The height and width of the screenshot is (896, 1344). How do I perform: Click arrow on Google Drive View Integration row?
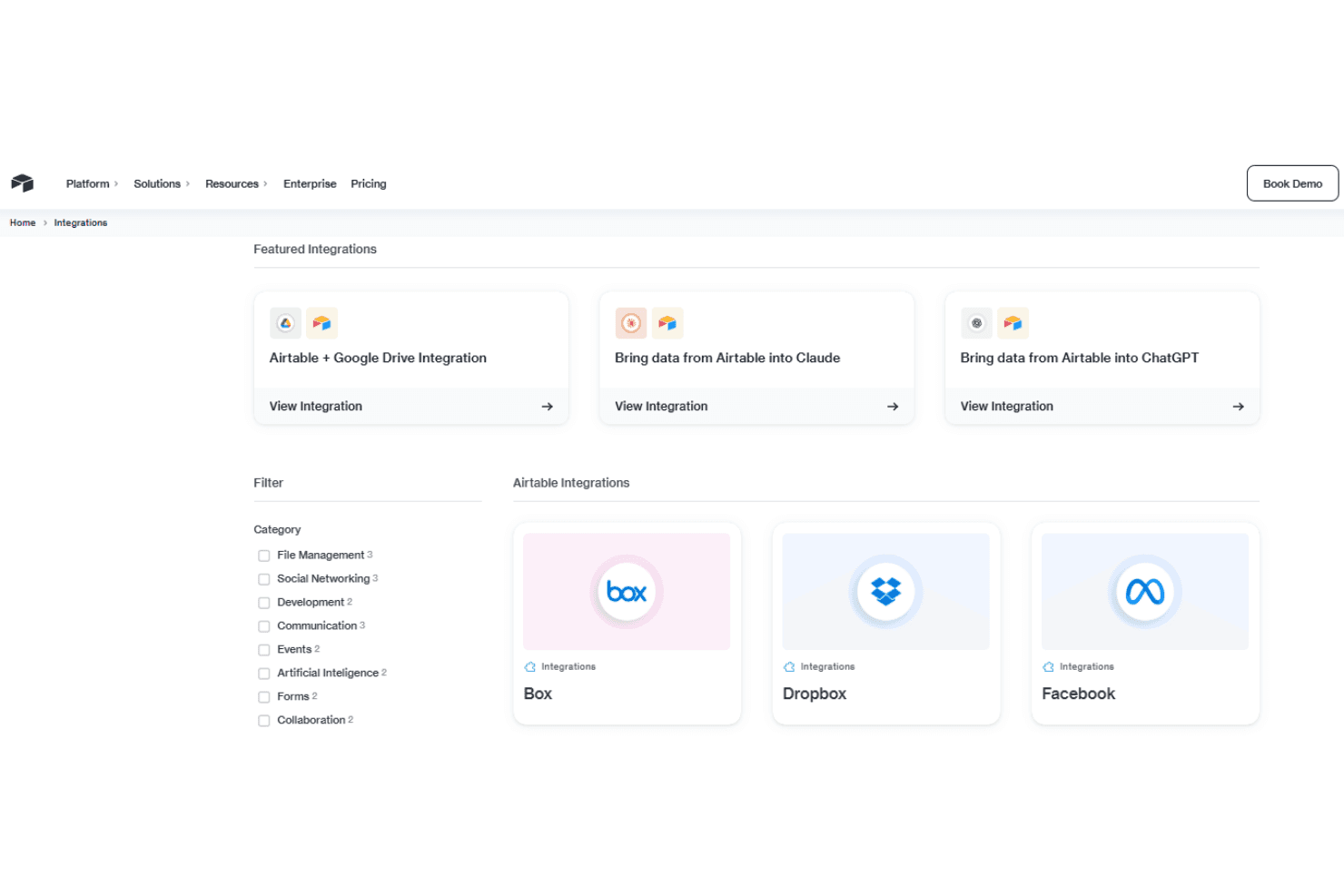click(x=547, y=407)
